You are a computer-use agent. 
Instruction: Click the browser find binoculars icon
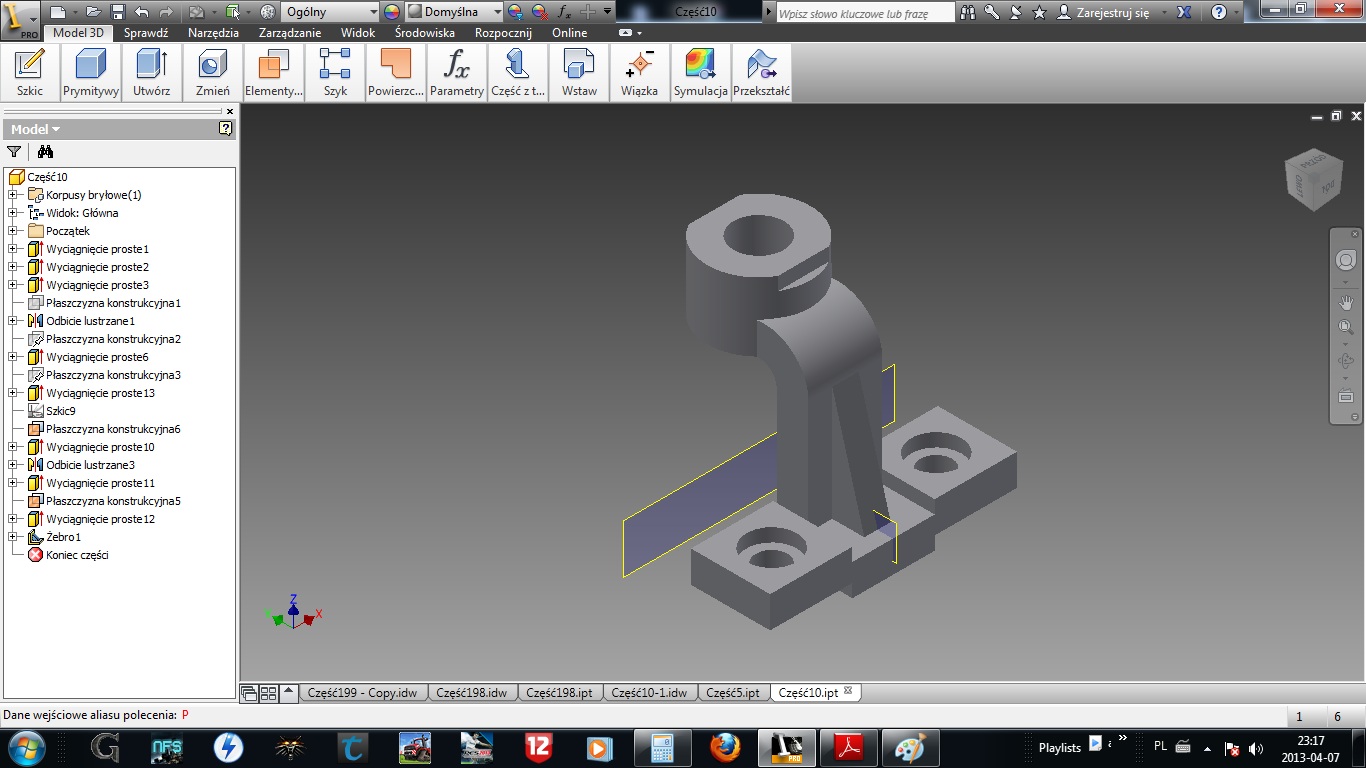[45, 152]
